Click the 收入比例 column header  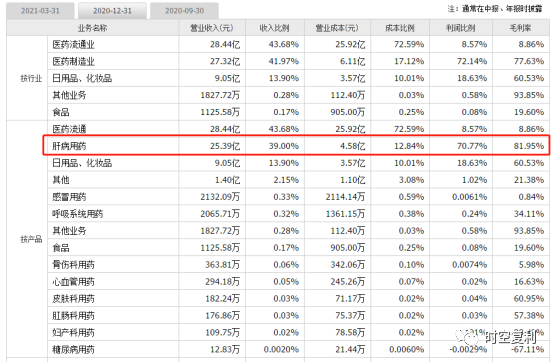click(275, 28)
